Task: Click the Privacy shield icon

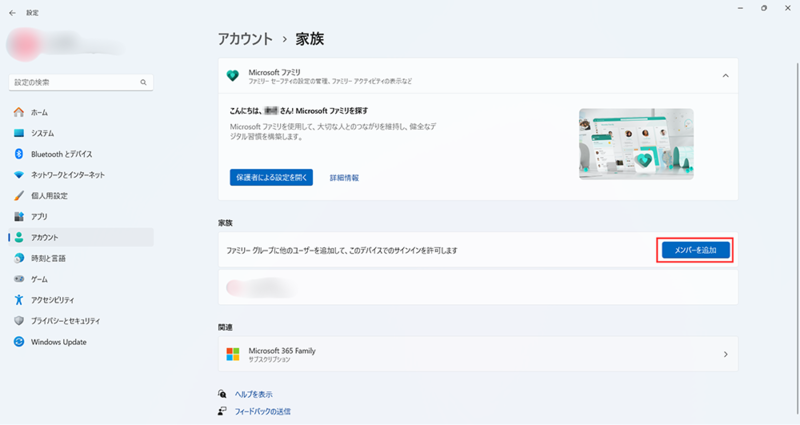Action: pyautogui.click(x=19, y=321)
